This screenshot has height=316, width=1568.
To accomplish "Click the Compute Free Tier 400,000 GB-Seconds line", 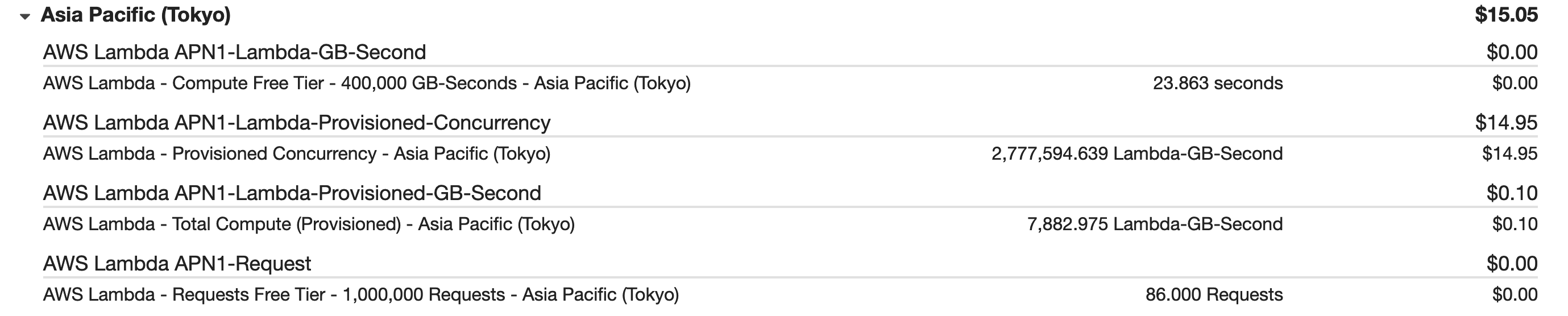I will (x=367, y=84).
